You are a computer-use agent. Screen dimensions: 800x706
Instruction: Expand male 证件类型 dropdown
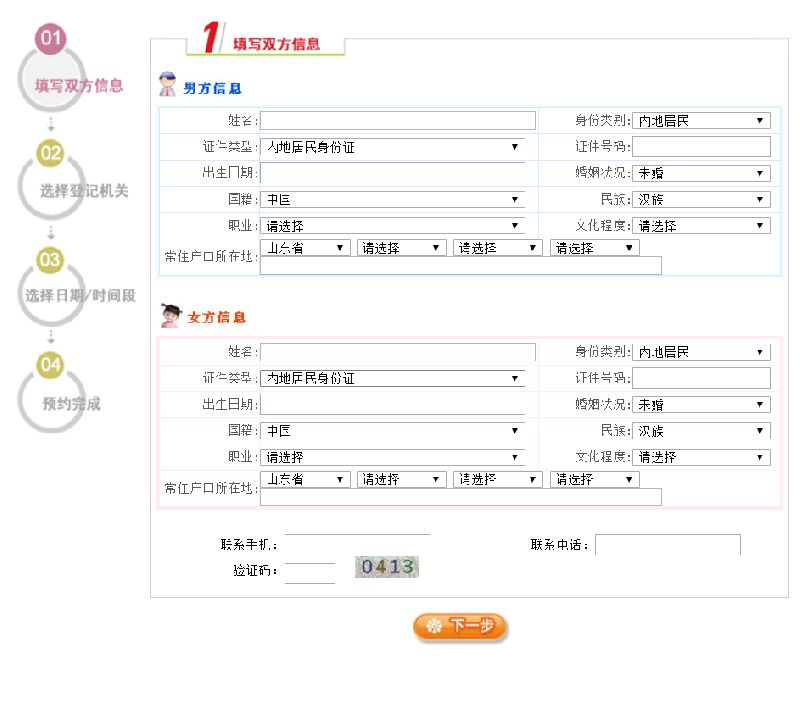(392, 147)
